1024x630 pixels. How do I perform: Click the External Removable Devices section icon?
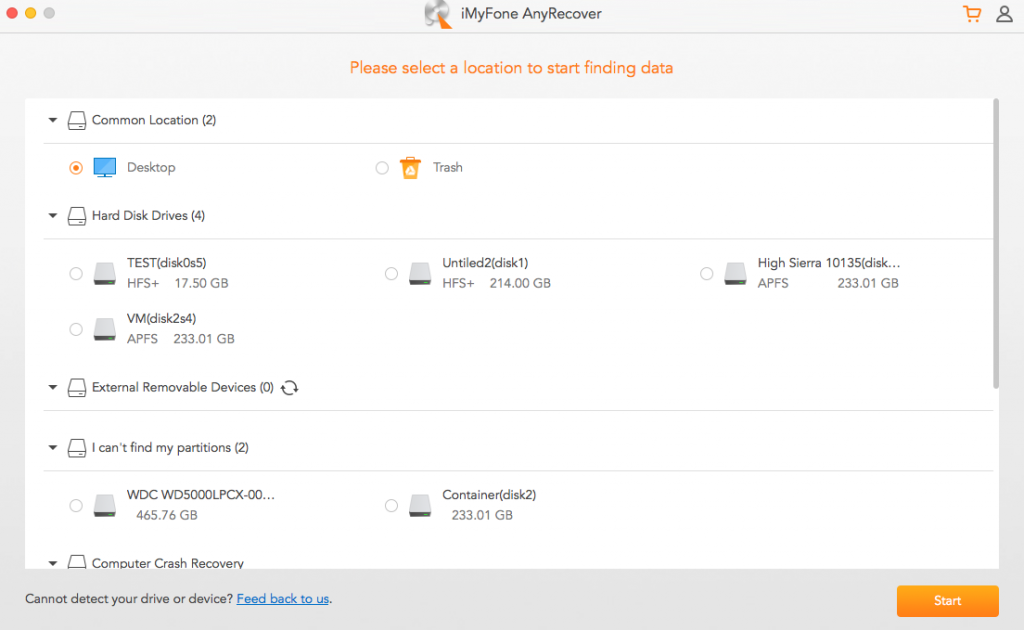[x=77, y=388]
